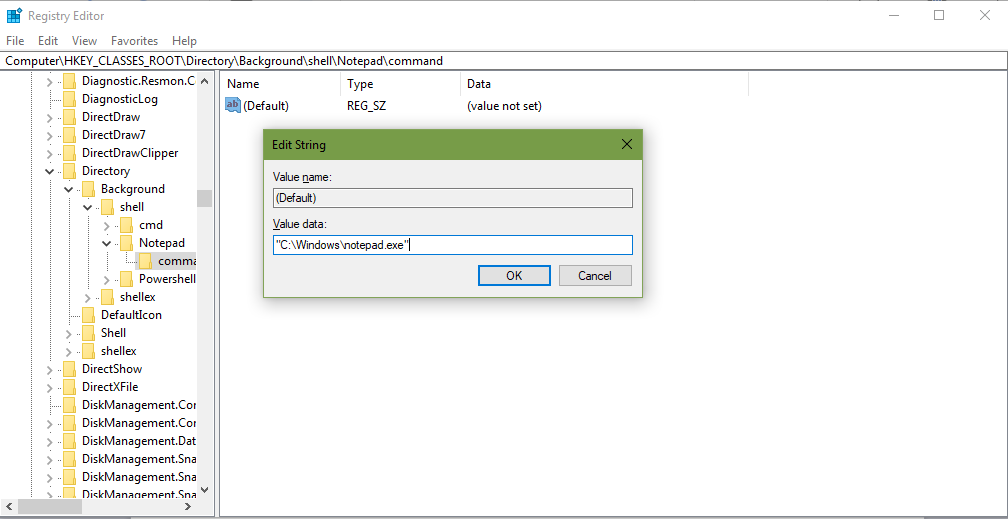This screenshot has width=1008, height=519.
Task: Click the tree vertical scrollbar thumb
Action: coord(204,198)
